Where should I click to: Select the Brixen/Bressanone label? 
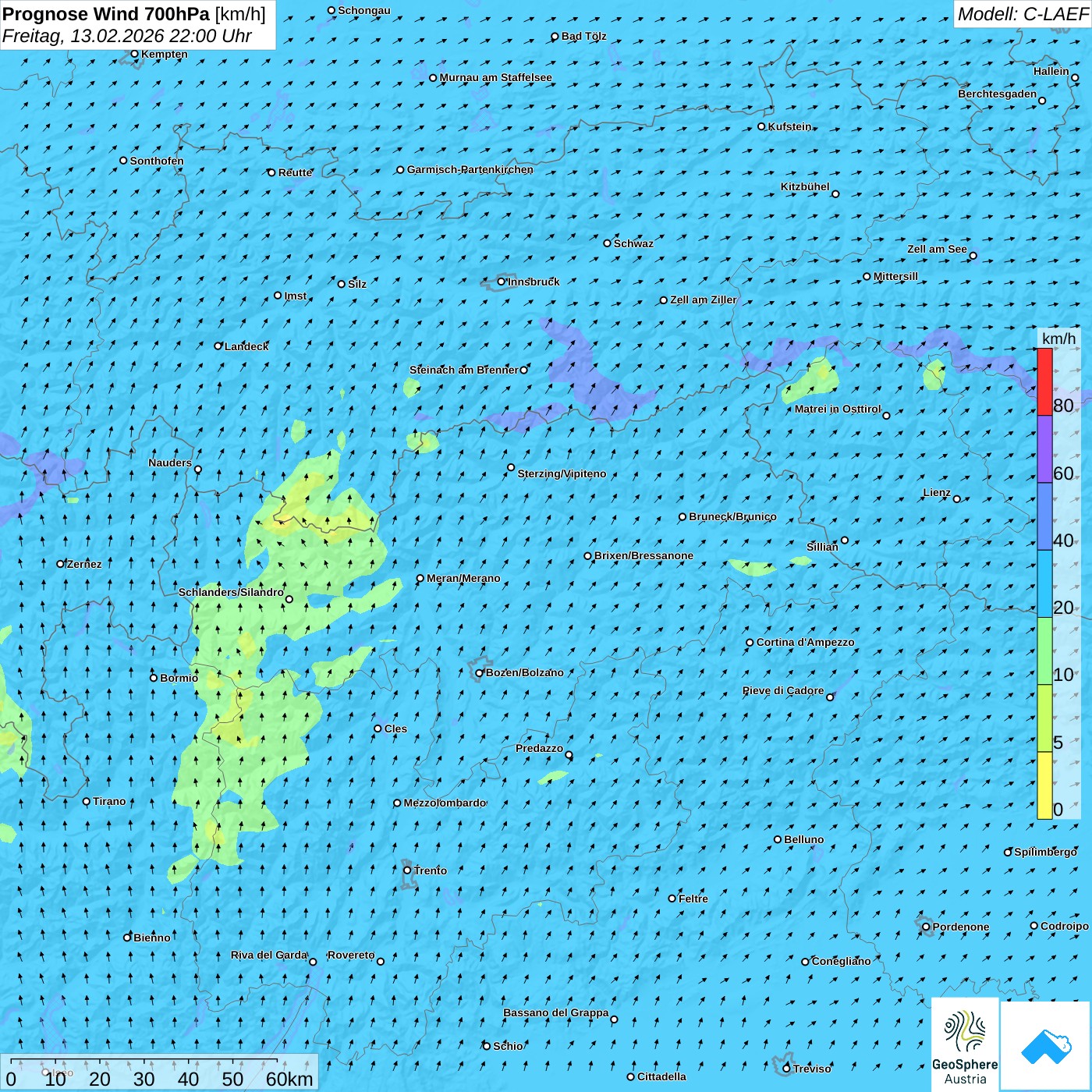(643, 555)
